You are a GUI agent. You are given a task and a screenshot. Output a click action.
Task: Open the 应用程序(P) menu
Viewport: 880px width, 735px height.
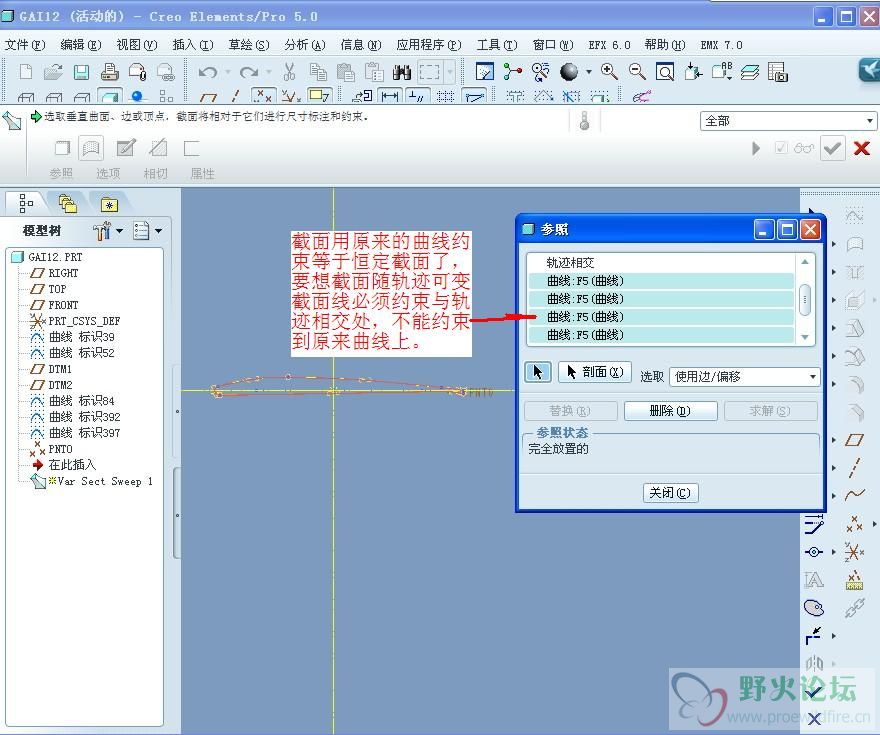429,45
